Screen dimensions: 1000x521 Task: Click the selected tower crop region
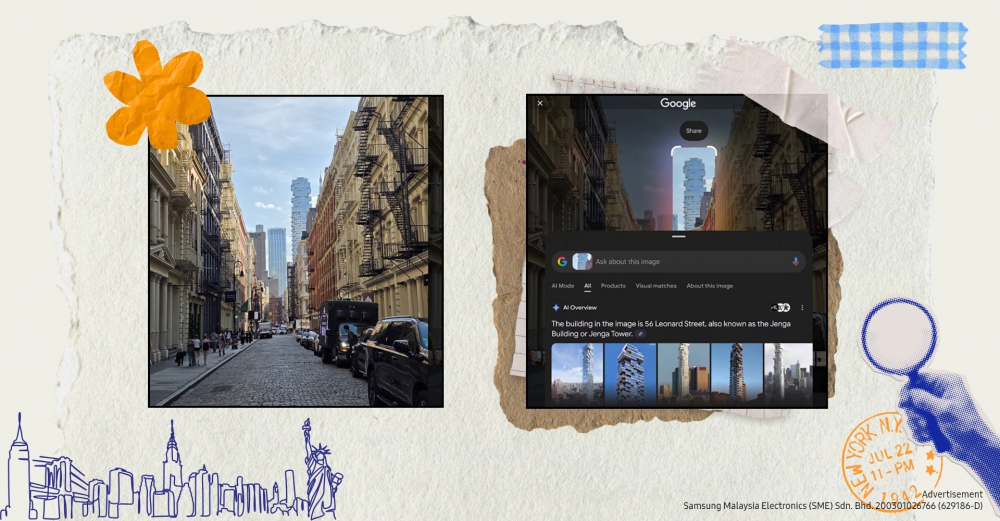click(693, 188)
